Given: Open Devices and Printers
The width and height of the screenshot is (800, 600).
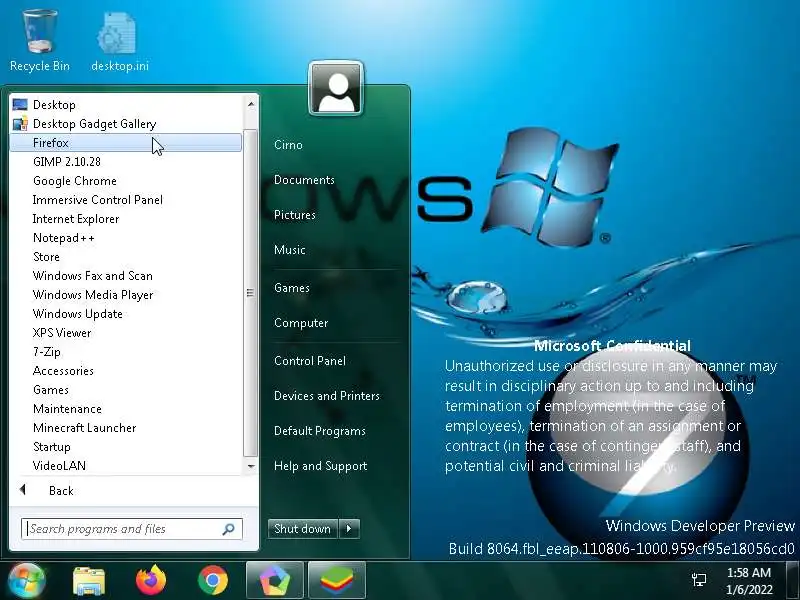Looking at the screenshot, I should click(x=327, y=396).
